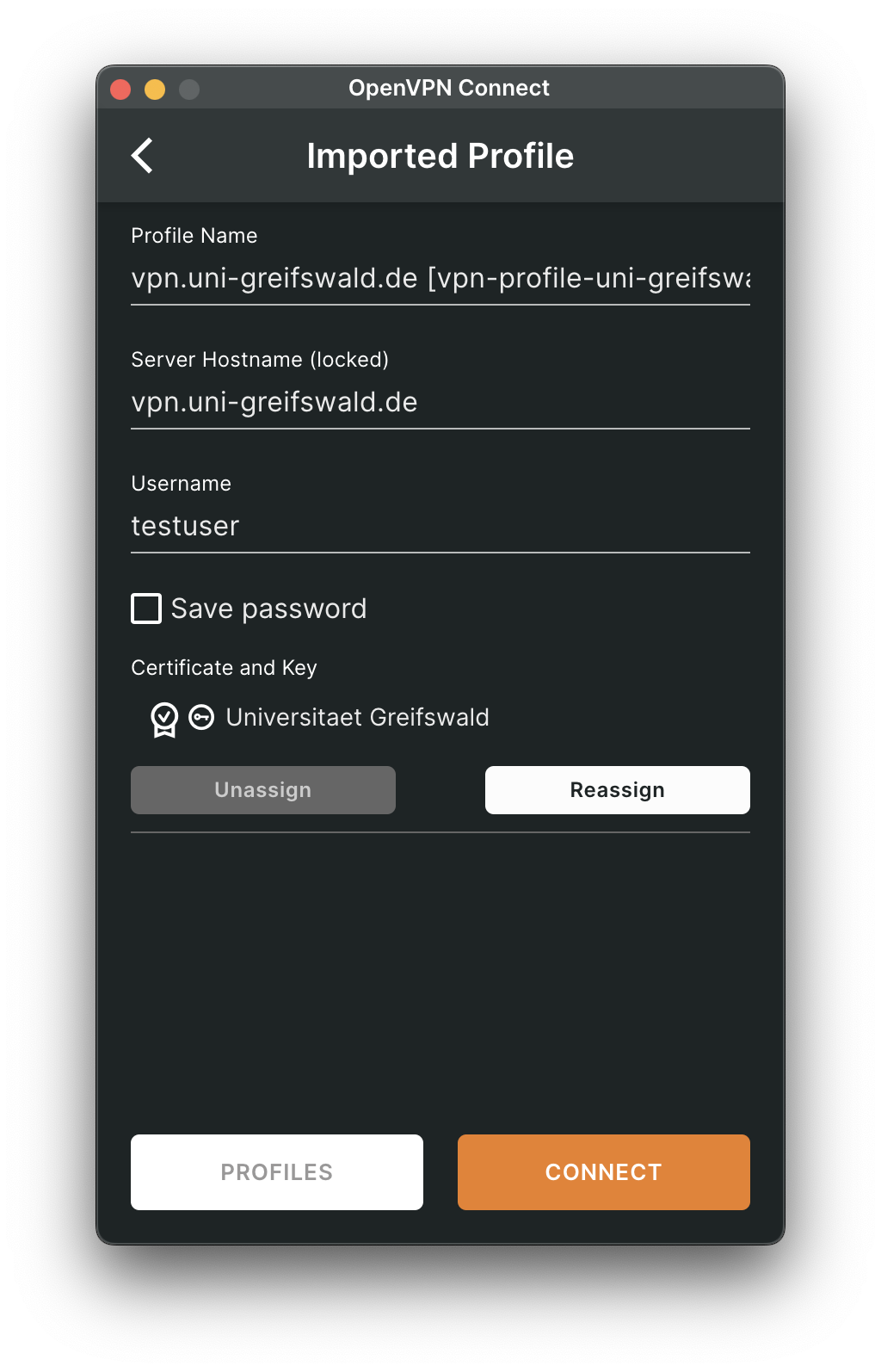Go back using the left arrow icon

(x=143, y=156)
